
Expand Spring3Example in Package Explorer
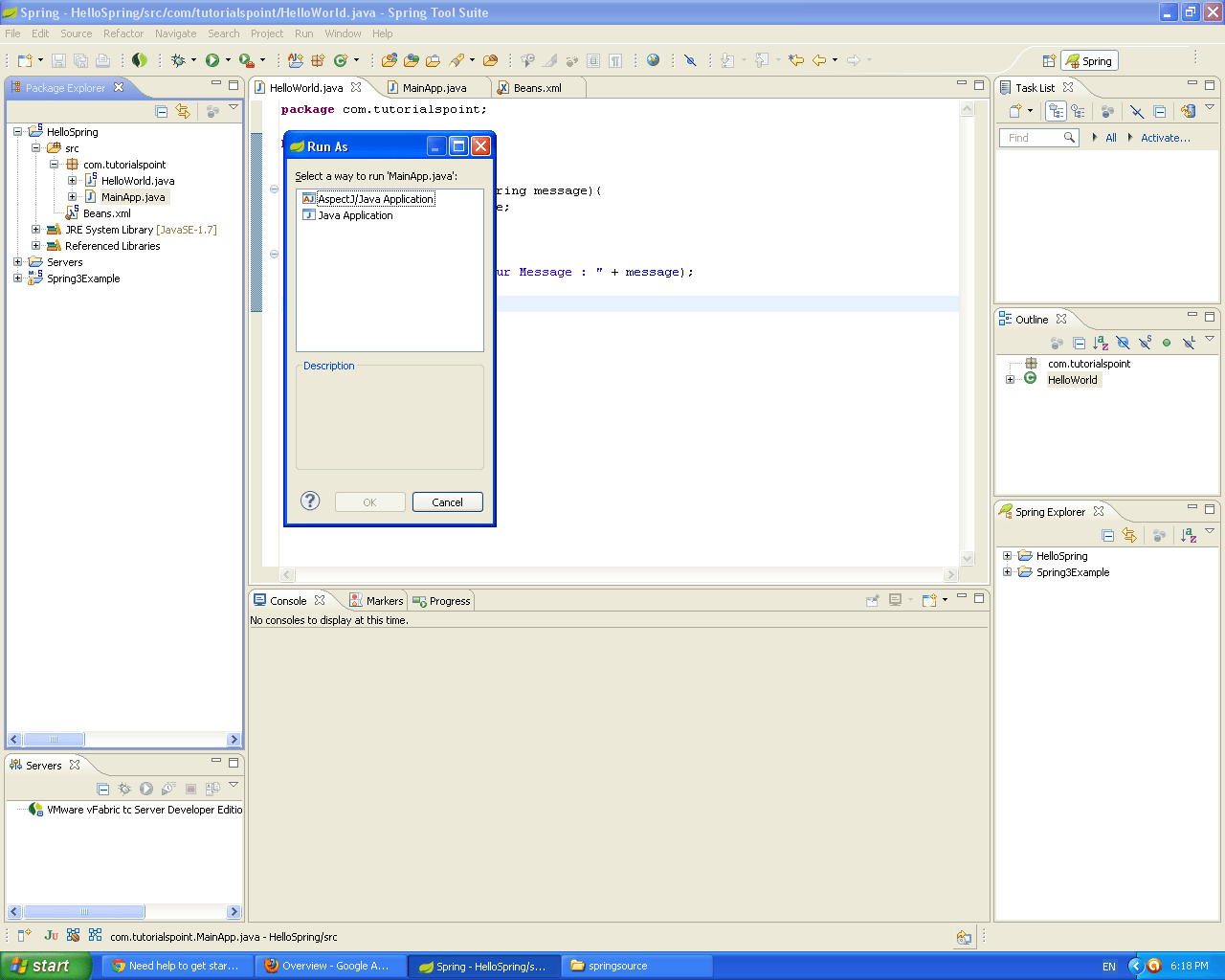(x=17, y=278)
